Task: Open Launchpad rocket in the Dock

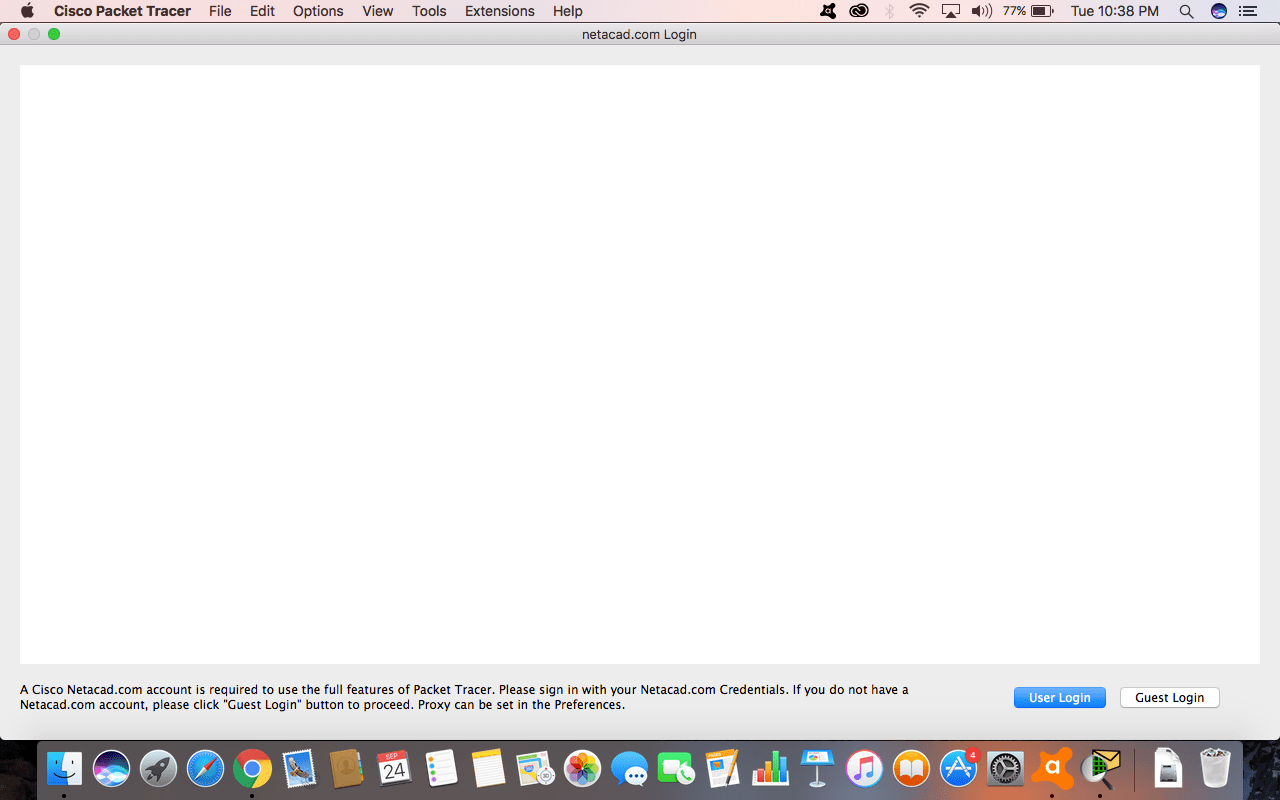Action: [158, 768]
